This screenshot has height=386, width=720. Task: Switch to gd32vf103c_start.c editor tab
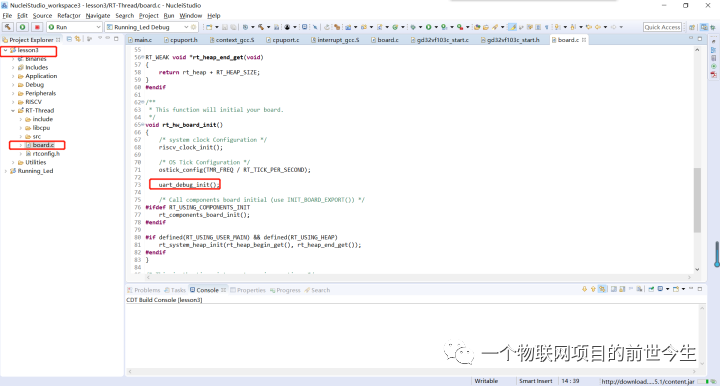[x=439, y=40]
